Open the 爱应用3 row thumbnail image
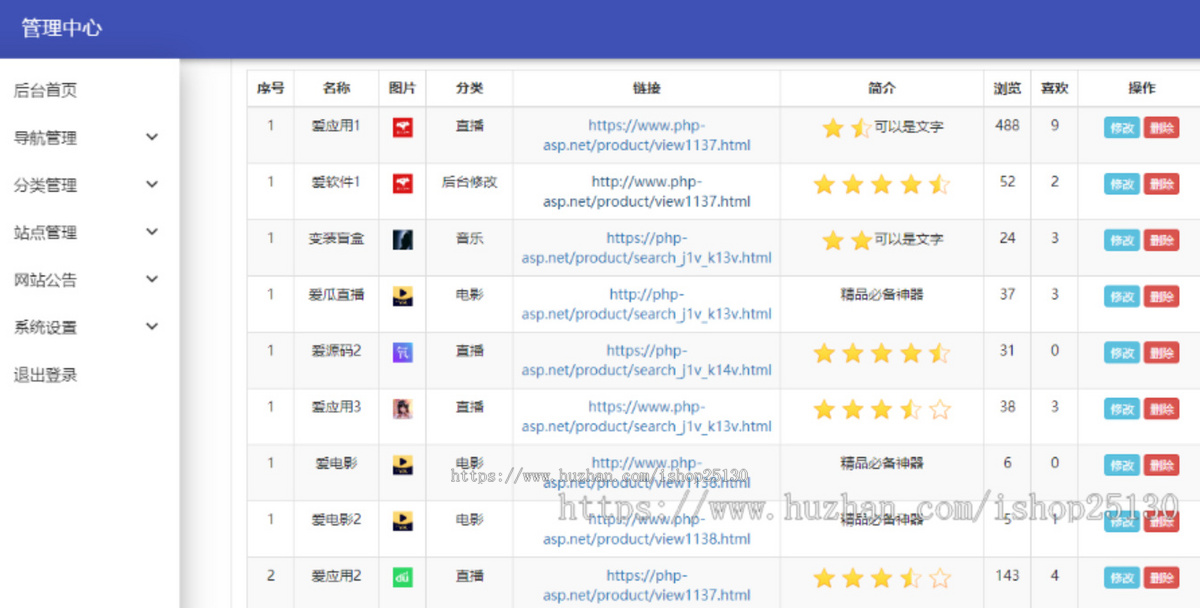The height and width of the screenshot is (608, 1200). point(403,408)
